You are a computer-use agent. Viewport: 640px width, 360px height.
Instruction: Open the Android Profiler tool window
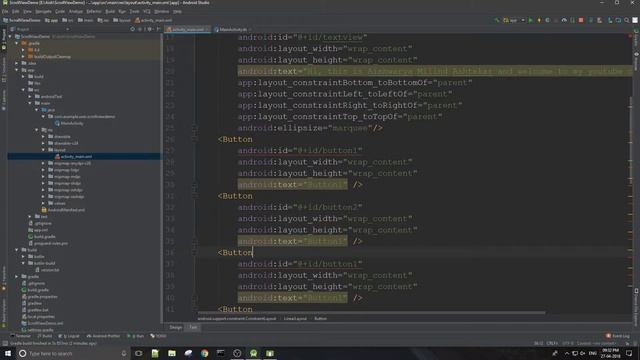tap(104, 336)
